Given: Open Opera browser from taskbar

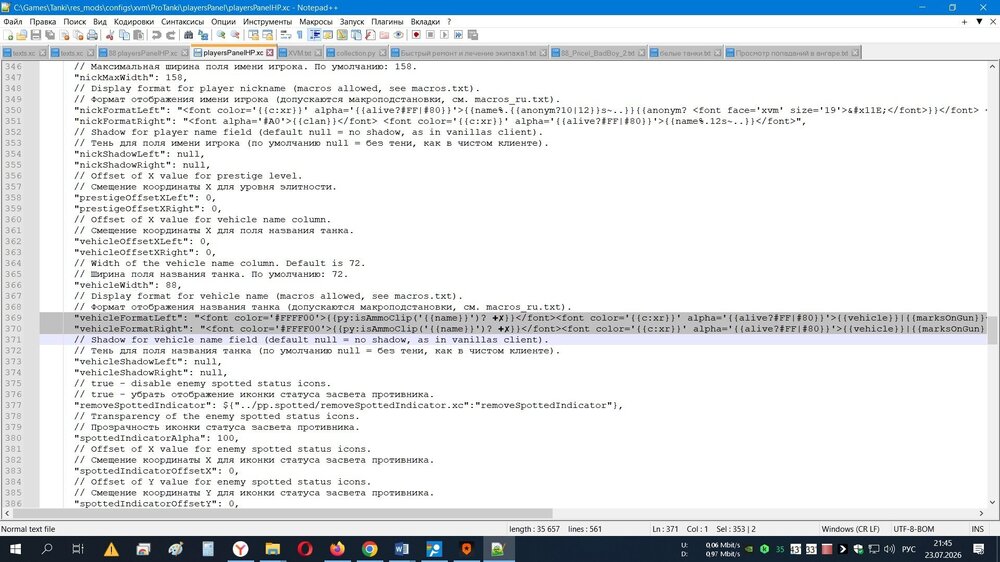Looking at the screenshot, I should [x=305, y=549].
